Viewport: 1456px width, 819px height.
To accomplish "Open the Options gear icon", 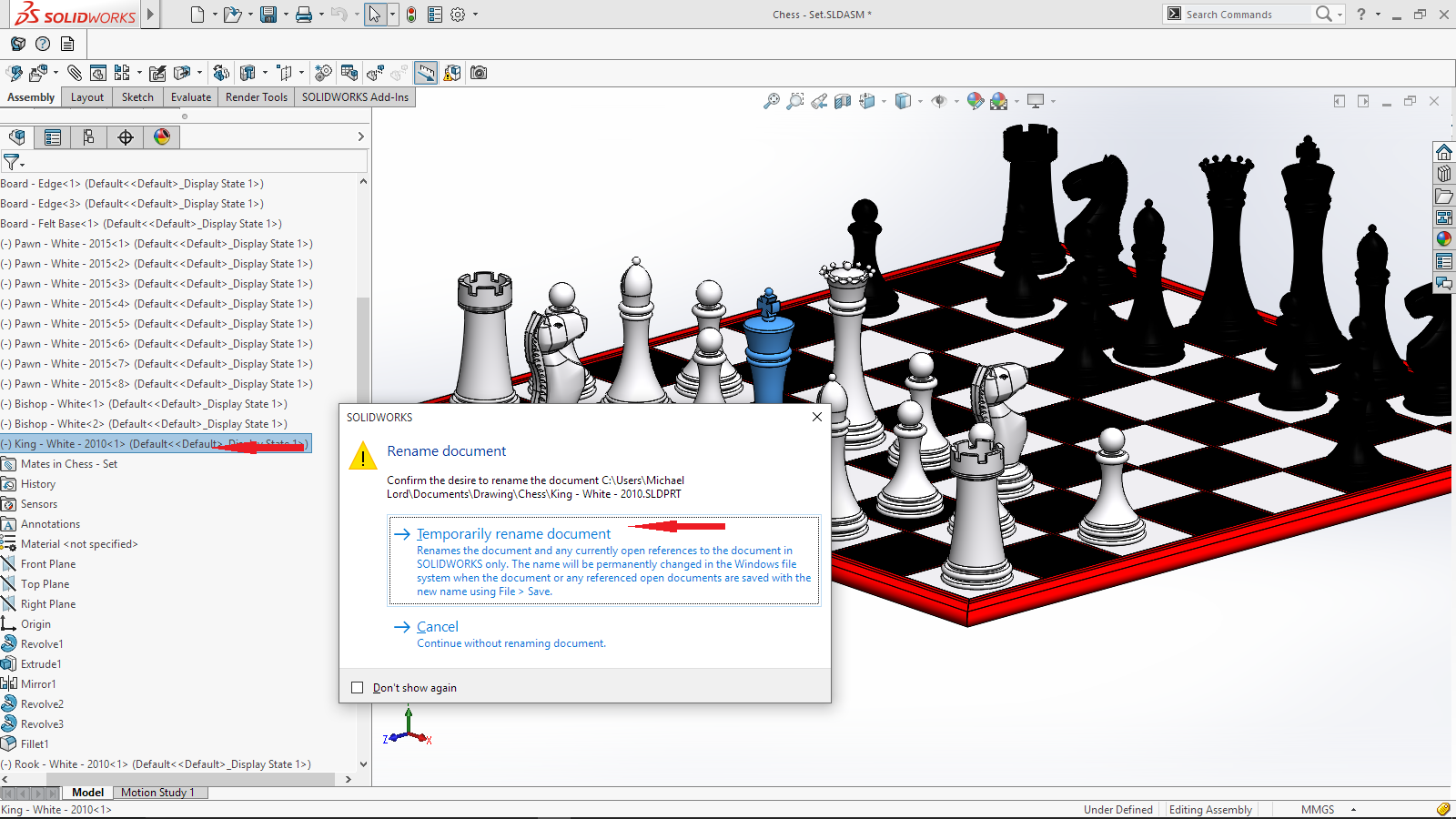I will 458,15.
